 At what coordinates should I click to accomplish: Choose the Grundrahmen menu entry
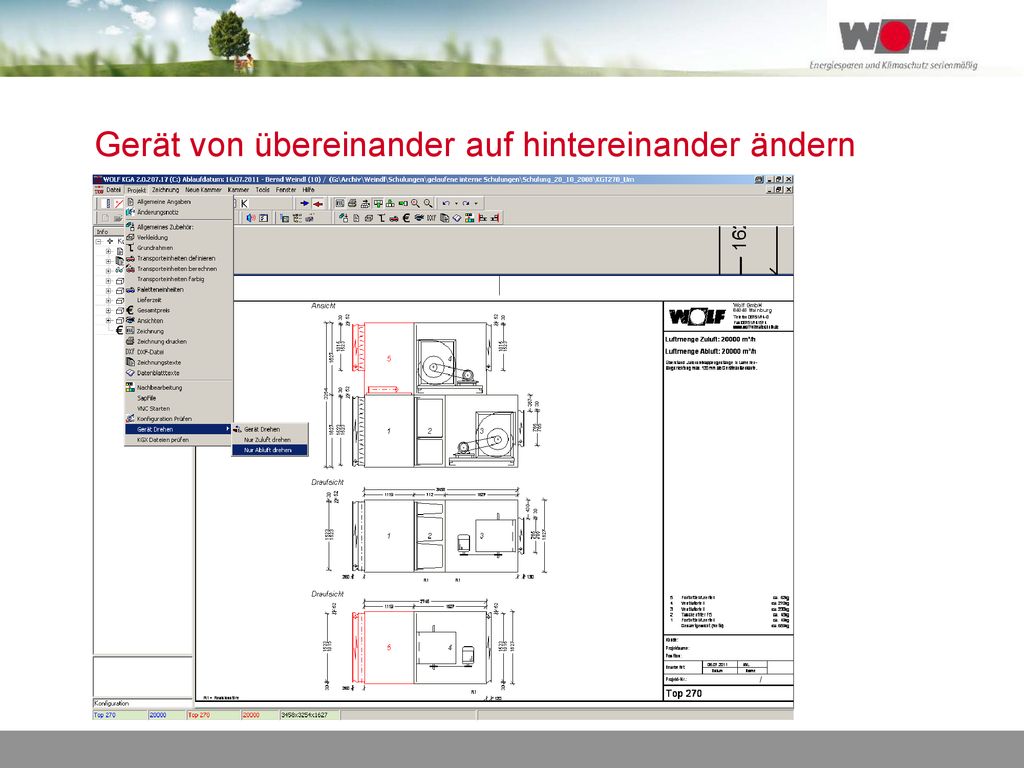point(178,248)
